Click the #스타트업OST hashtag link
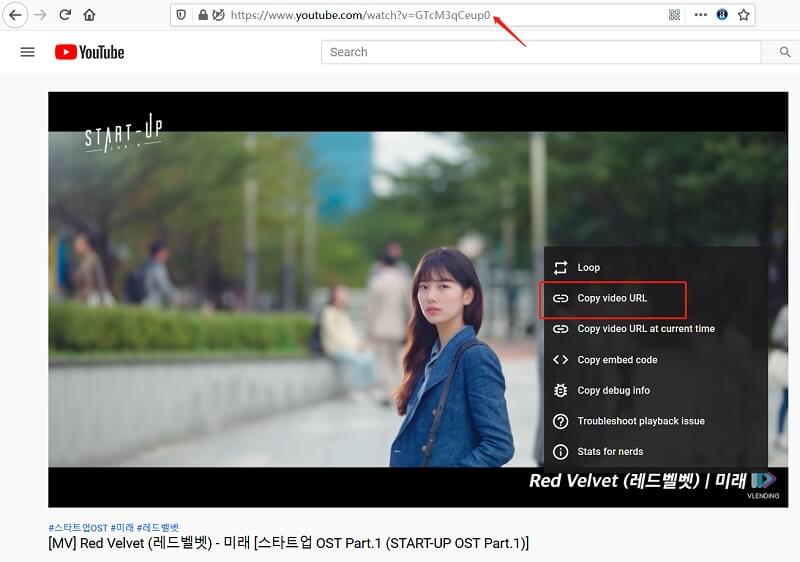Viewport: 800px width, 562px height. click(78, 527)
